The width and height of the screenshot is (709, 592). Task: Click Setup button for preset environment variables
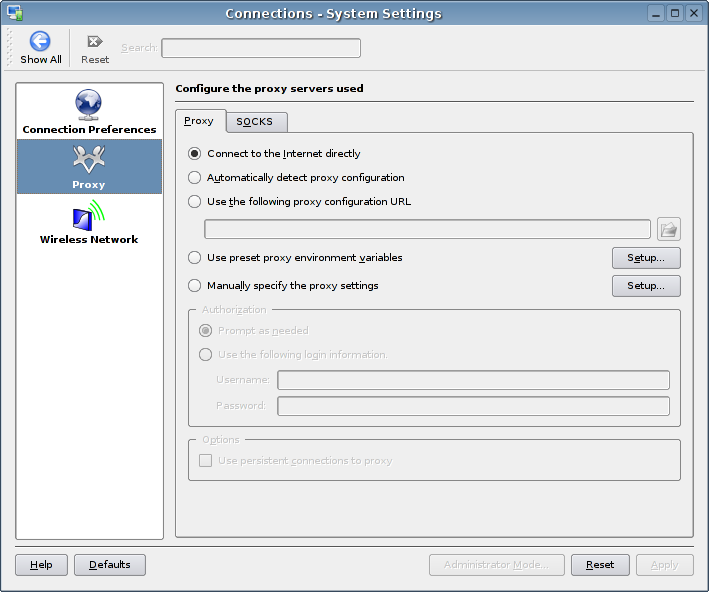[646, 258]
